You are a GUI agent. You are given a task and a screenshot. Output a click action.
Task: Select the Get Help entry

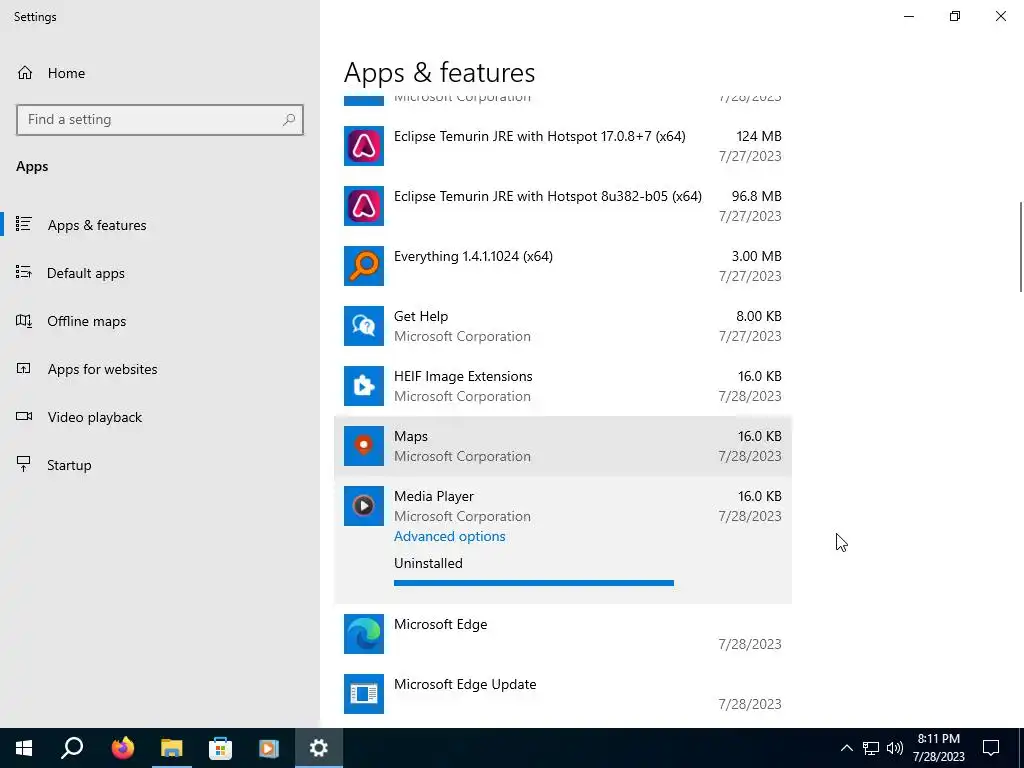point(563,326)
